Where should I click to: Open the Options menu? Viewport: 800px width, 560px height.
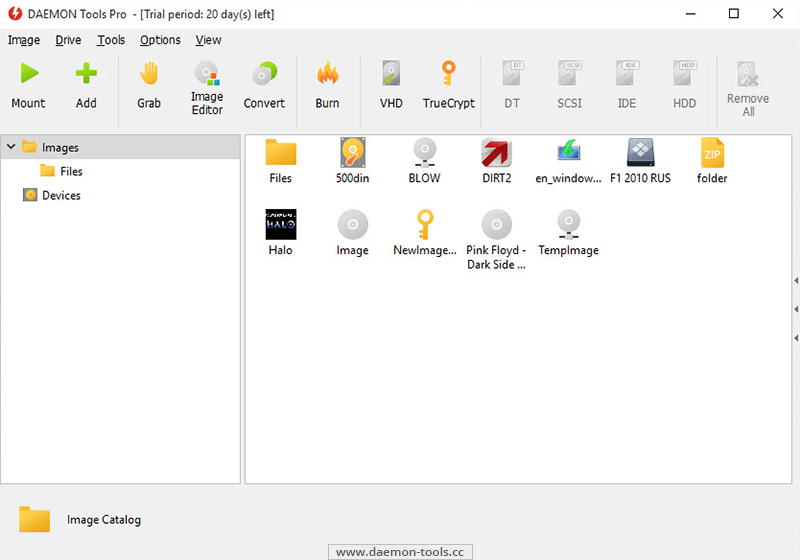click(x=160, y=40)
